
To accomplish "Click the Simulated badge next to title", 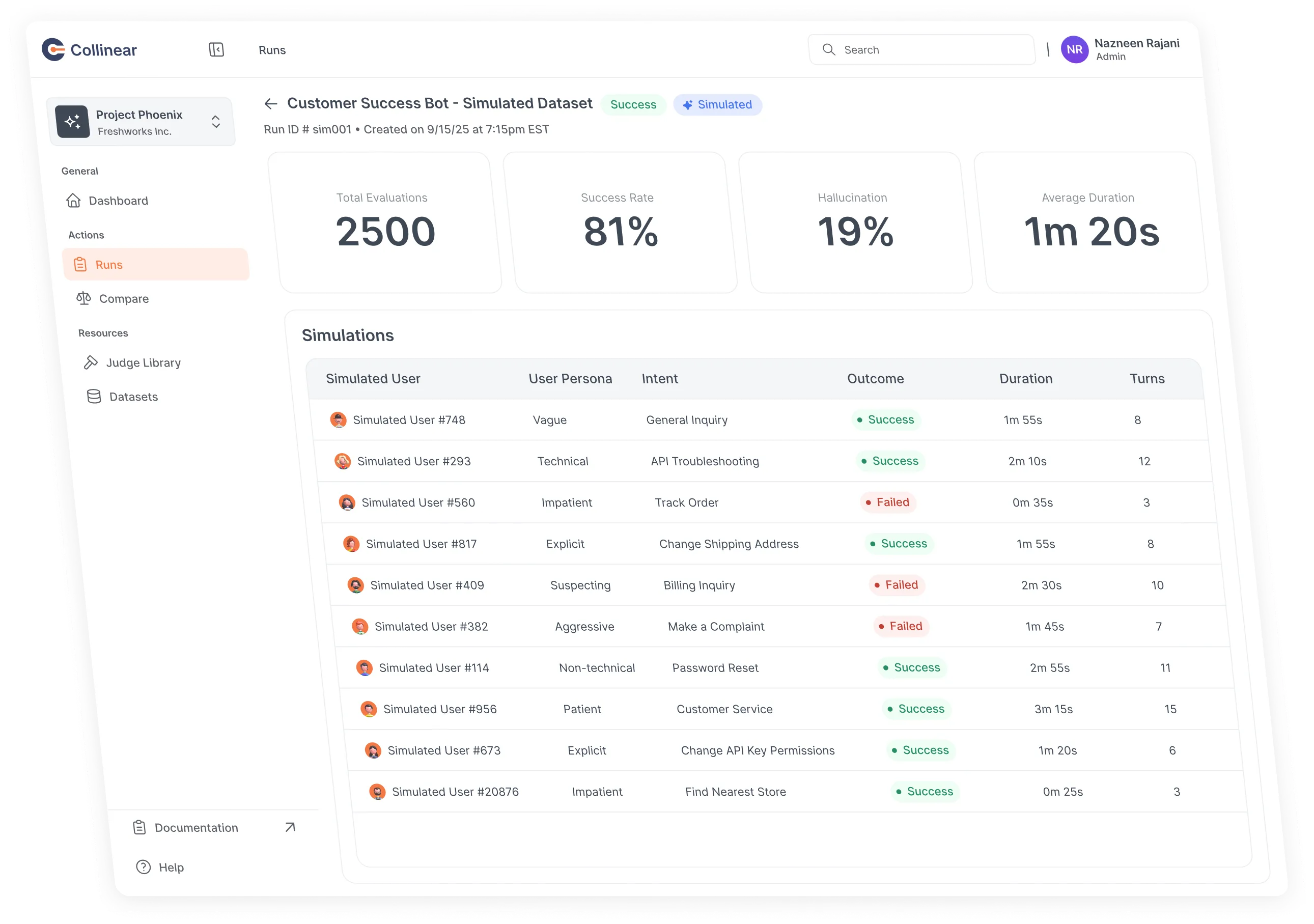I will [x=717, y=105].
